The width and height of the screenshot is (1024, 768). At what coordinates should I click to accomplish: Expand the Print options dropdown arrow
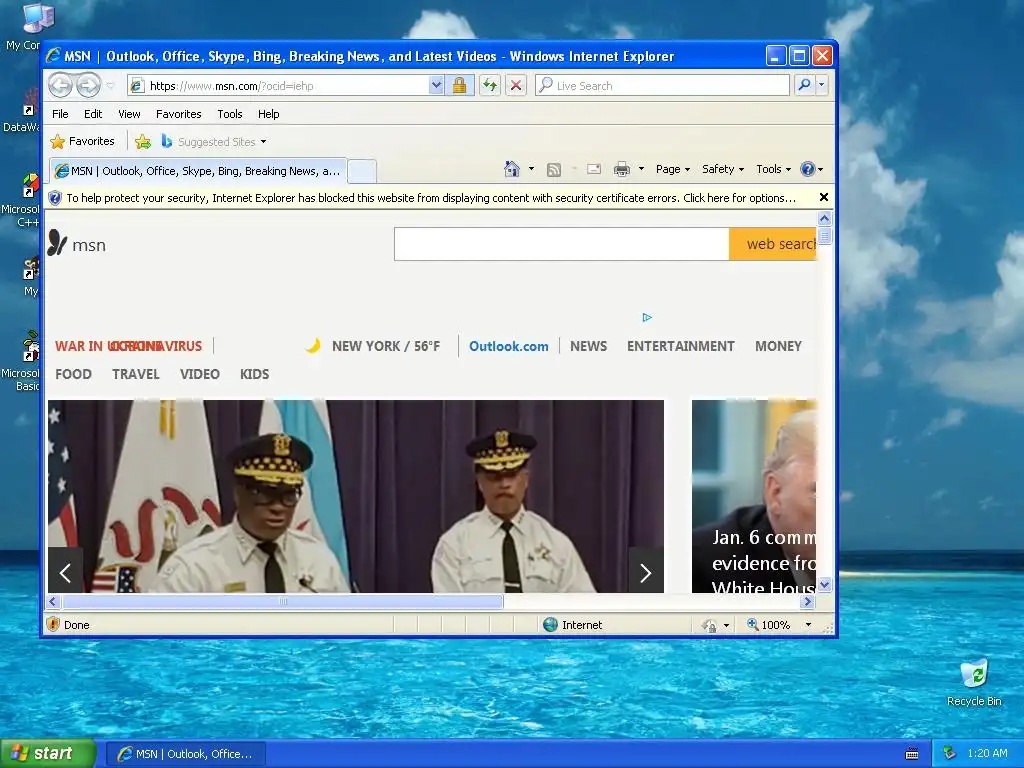641,169
